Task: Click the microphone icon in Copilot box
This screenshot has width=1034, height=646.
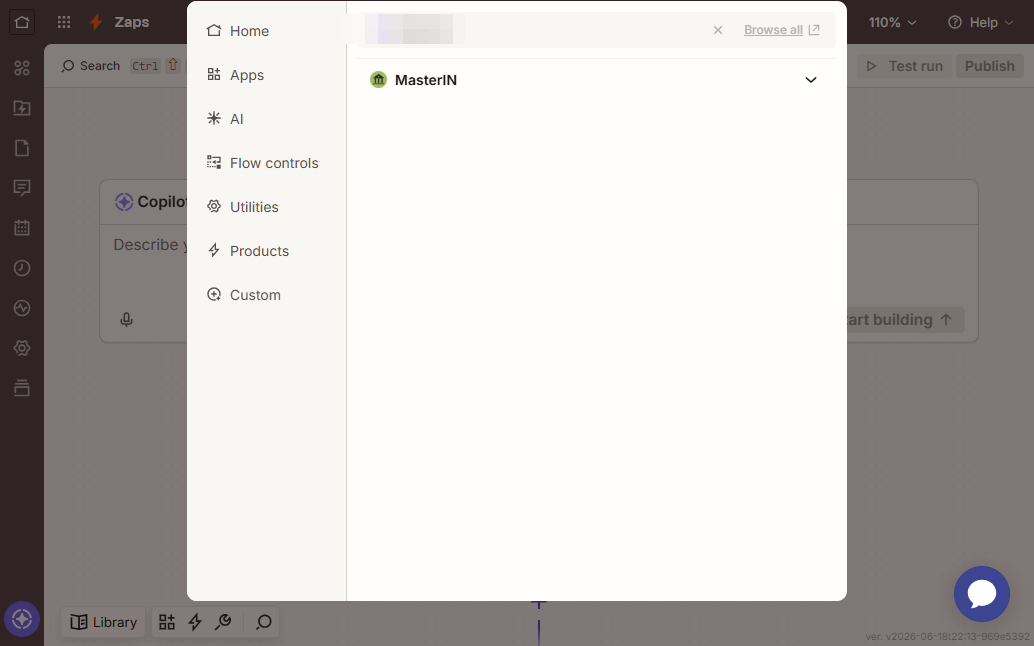Action: (x=127, y=320)
